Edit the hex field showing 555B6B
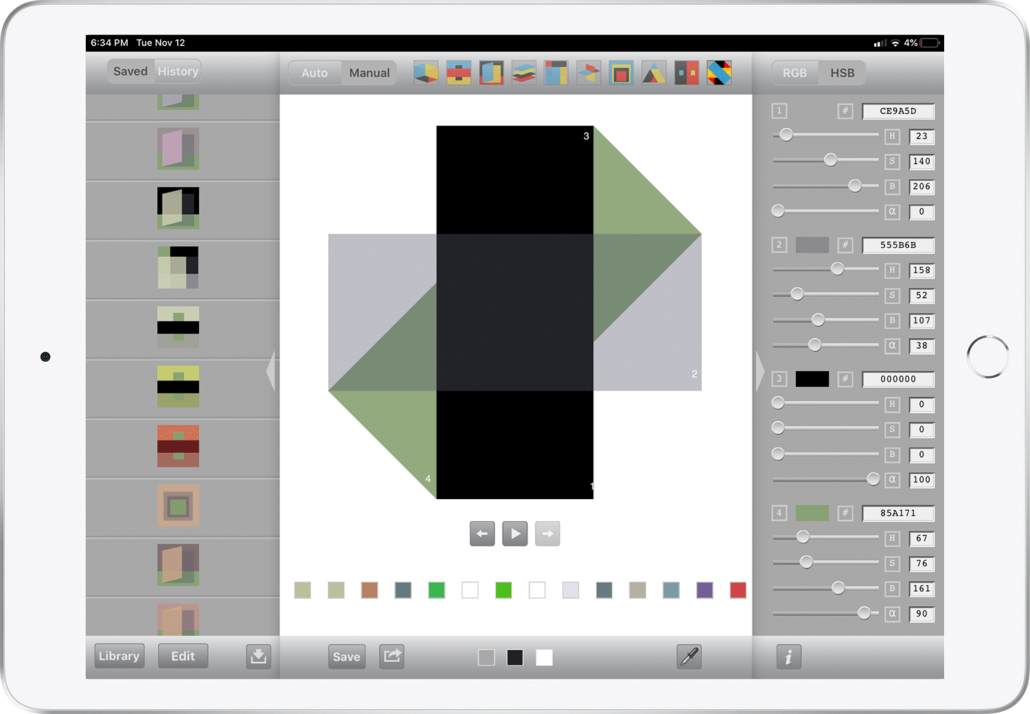This screenshot has width=1030, height=714. tap(898, 245)
